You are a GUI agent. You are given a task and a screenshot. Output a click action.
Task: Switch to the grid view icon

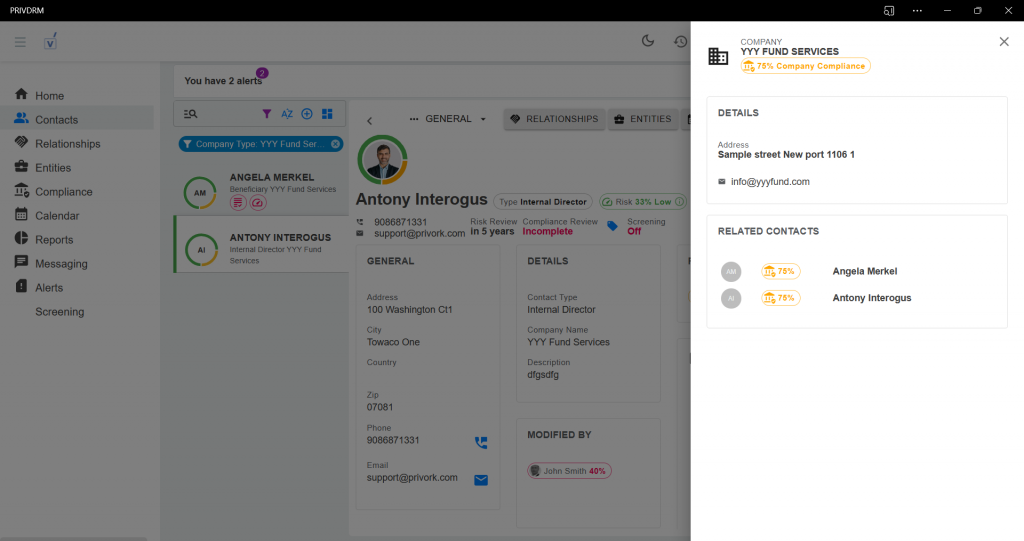(x=327, y=114)
